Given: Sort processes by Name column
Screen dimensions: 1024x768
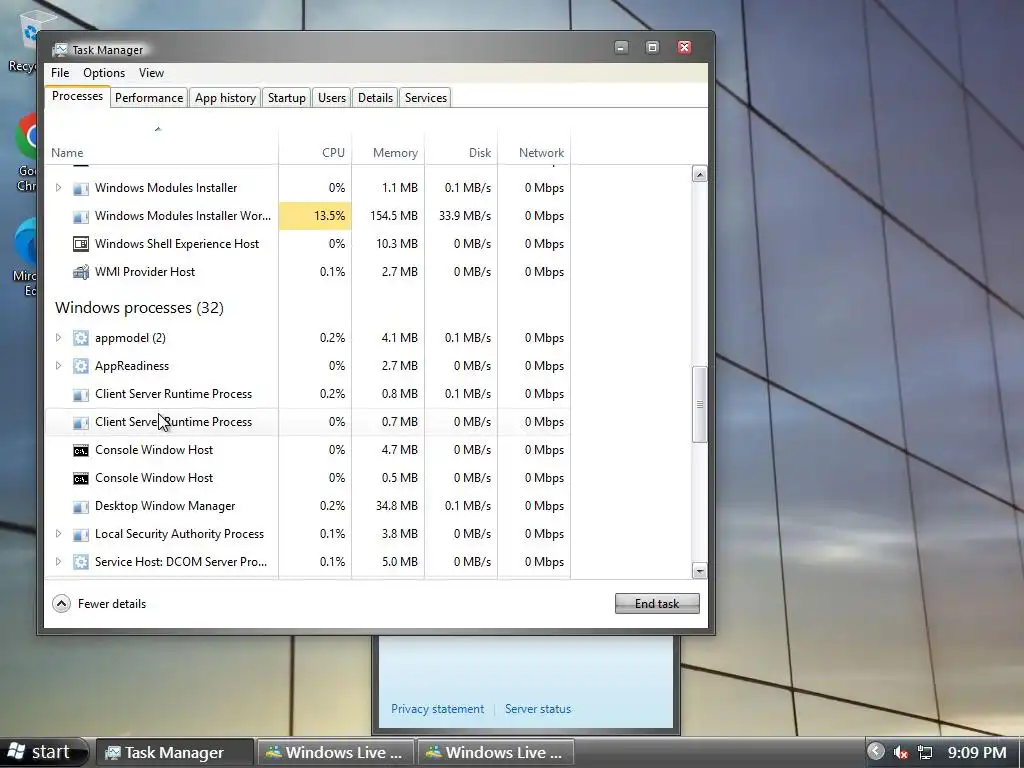Looking at the screenshot, I should point(161,148).
